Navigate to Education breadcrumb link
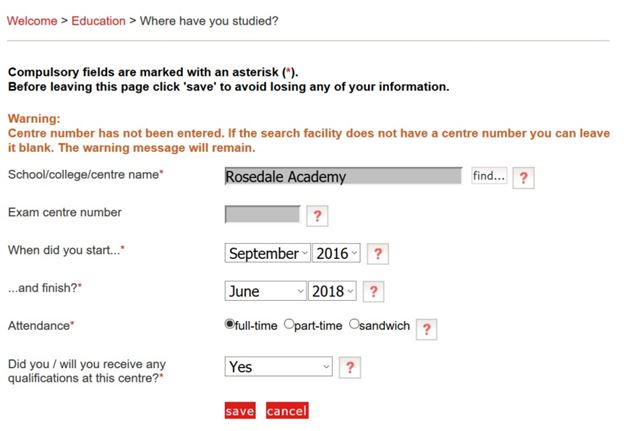 [x=98, y=21]
